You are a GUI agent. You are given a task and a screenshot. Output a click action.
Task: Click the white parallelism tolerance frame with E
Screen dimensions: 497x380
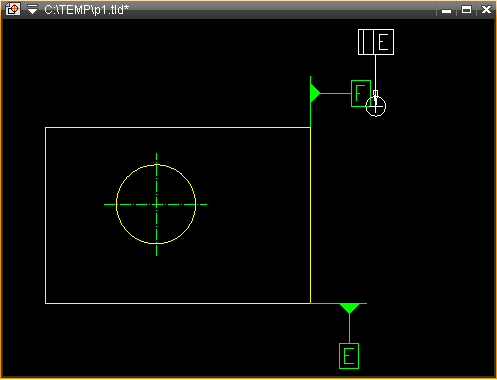(x=376, y=42)
